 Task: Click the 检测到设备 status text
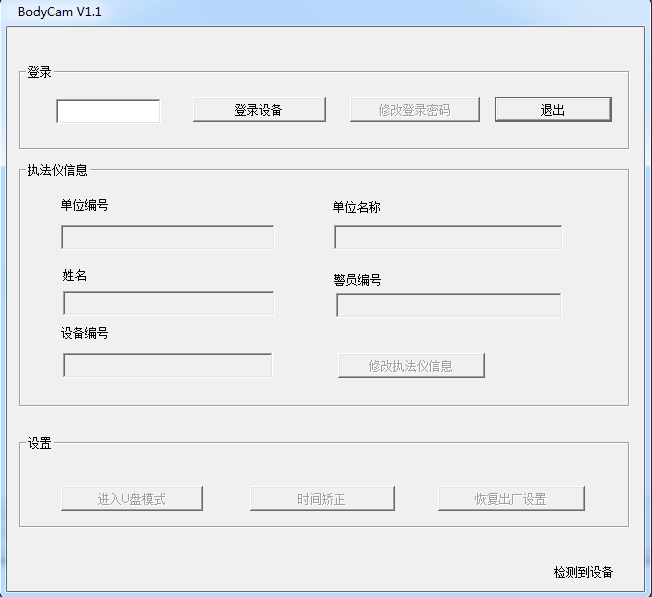coord(583,573)
